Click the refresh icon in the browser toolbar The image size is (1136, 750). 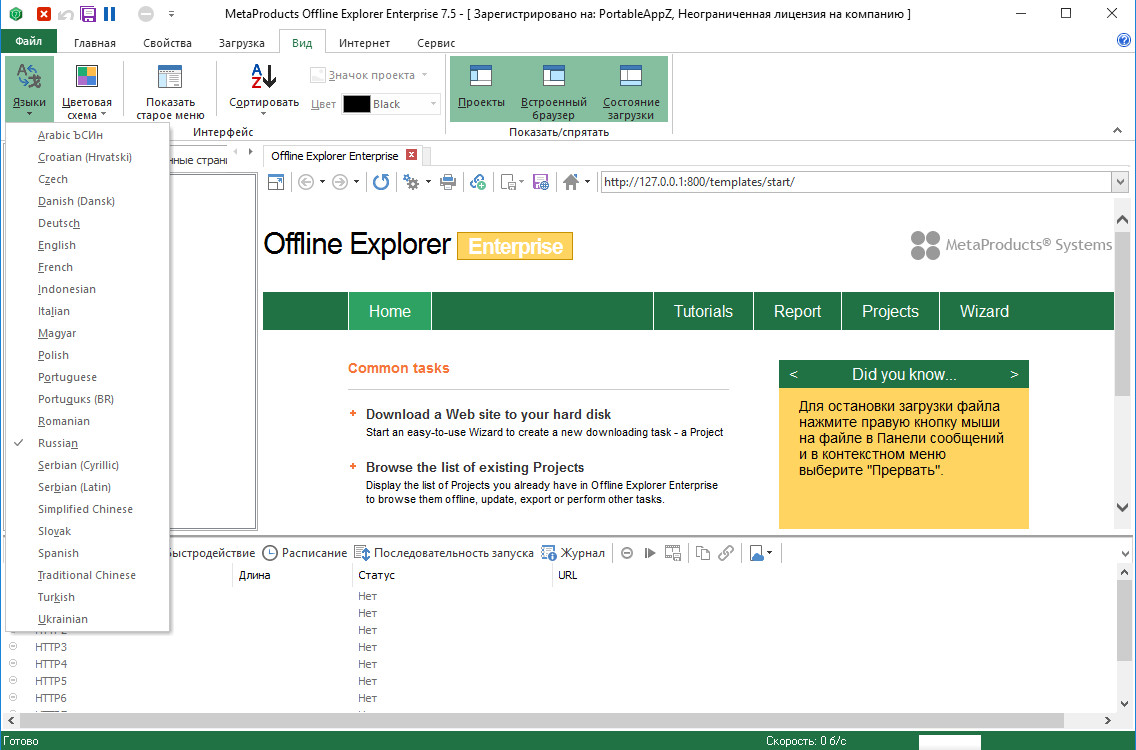(381, 182)
